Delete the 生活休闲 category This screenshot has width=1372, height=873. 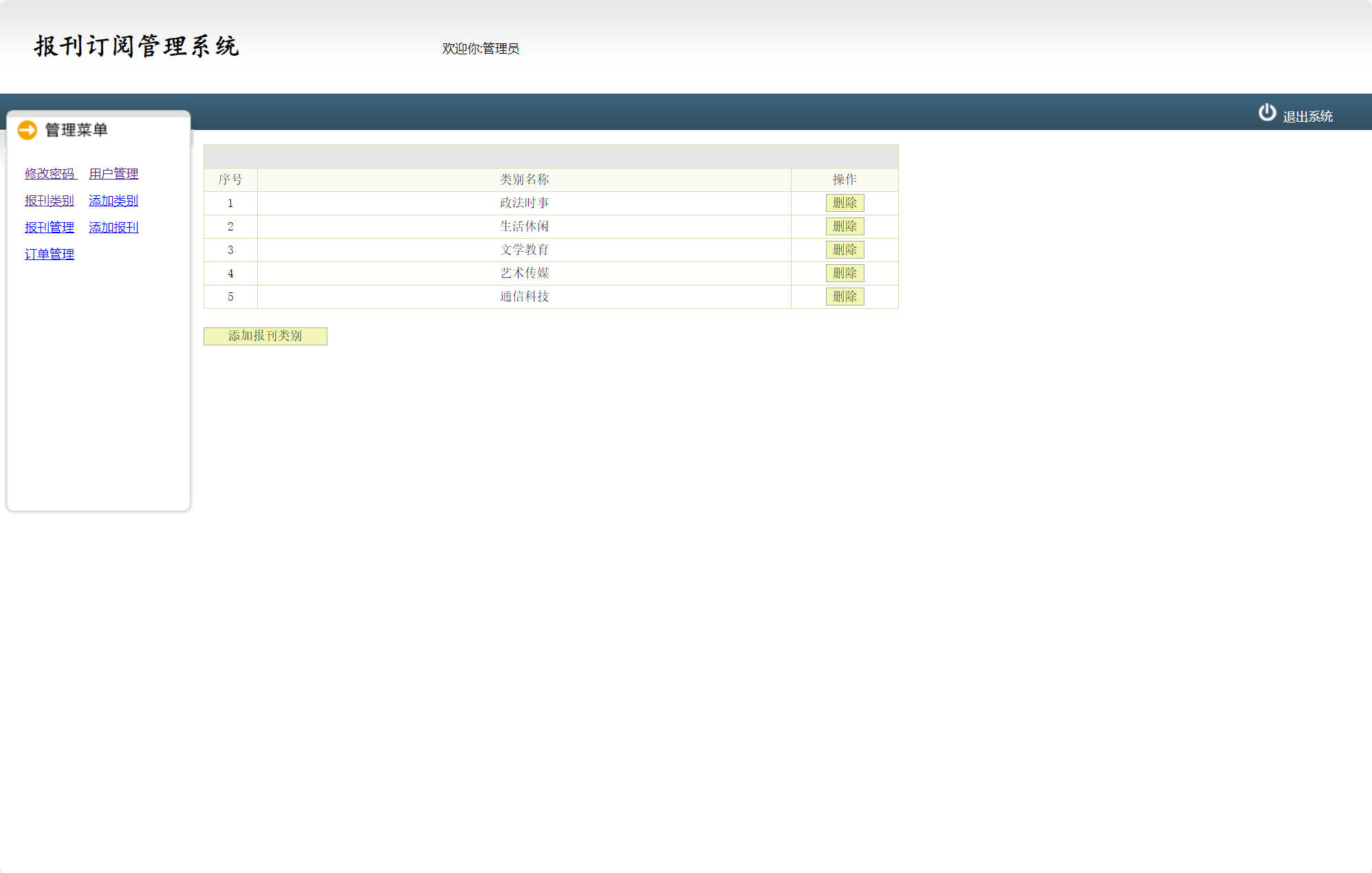(845, 226)
